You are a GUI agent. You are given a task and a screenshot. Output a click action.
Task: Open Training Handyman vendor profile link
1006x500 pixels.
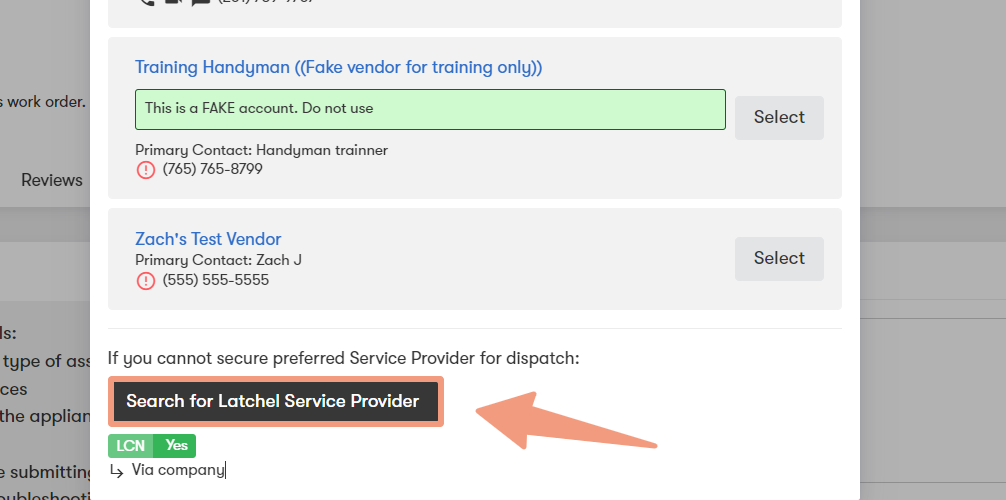click(338, 67)
